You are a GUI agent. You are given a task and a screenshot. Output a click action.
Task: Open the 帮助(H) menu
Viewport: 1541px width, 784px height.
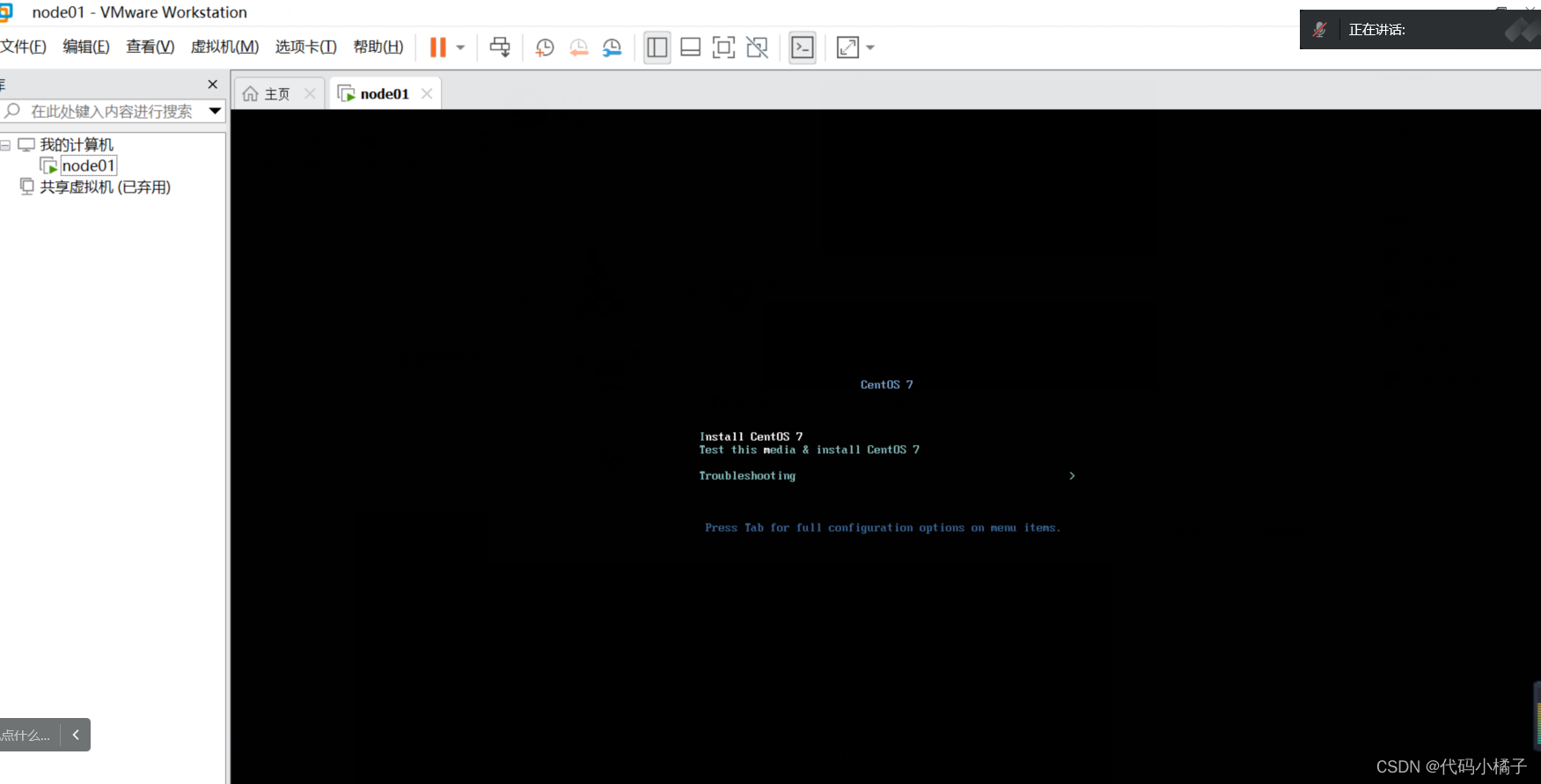coord(378,47)
